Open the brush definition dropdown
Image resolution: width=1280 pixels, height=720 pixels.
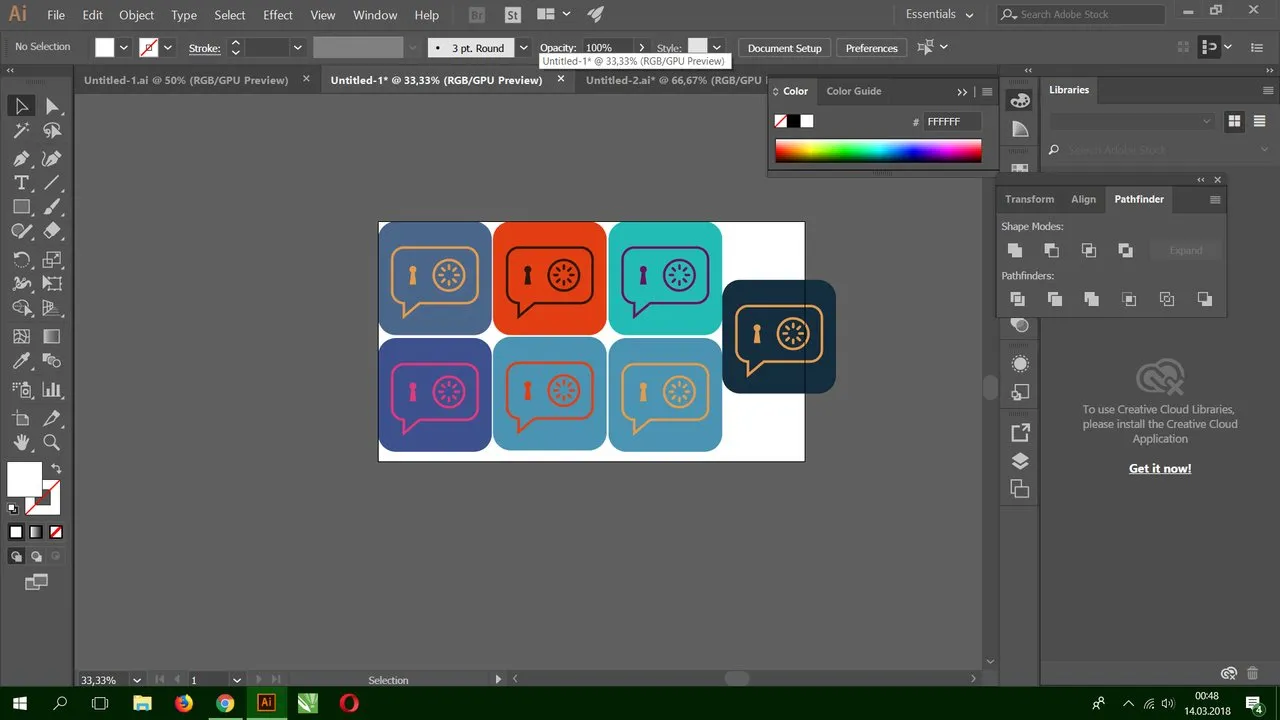(x=523, y=47)
